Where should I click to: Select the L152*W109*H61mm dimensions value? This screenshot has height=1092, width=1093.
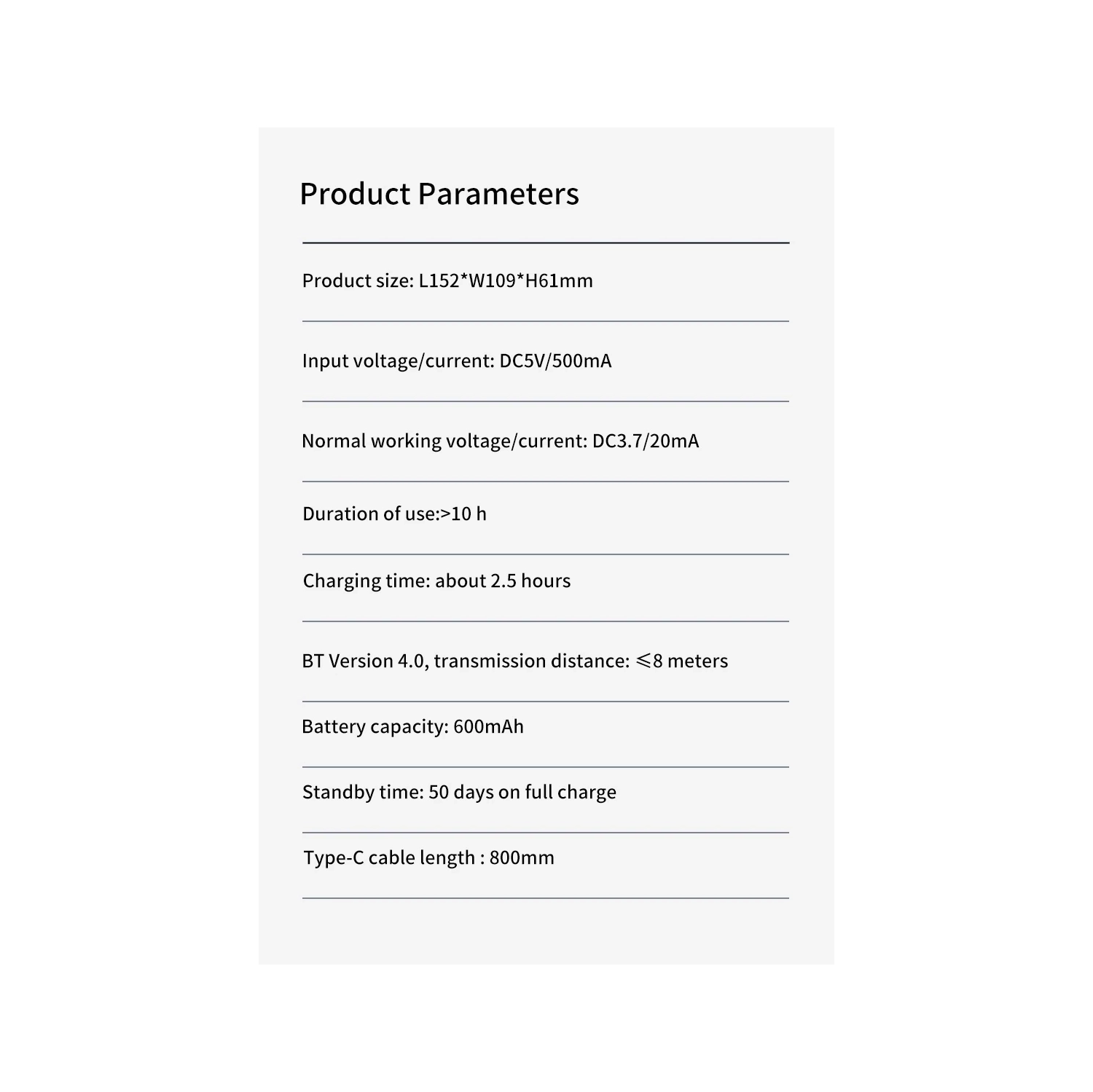click(x=506, y=281)
